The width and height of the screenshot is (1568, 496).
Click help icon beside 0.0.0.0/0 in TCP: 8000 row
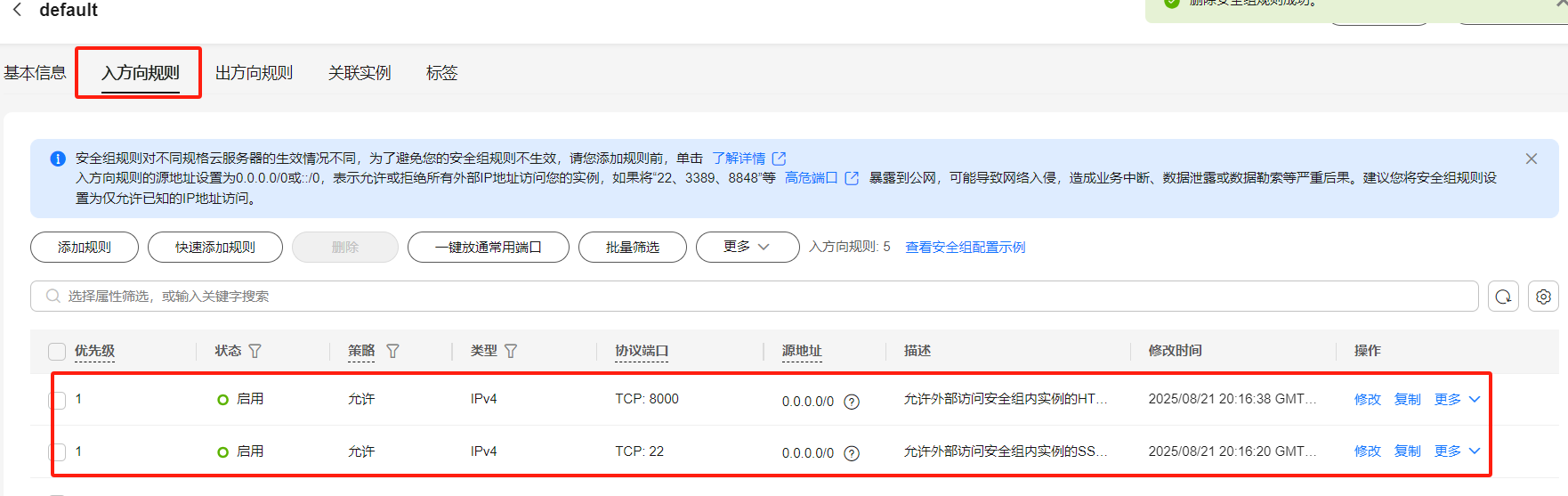point(852,402)
